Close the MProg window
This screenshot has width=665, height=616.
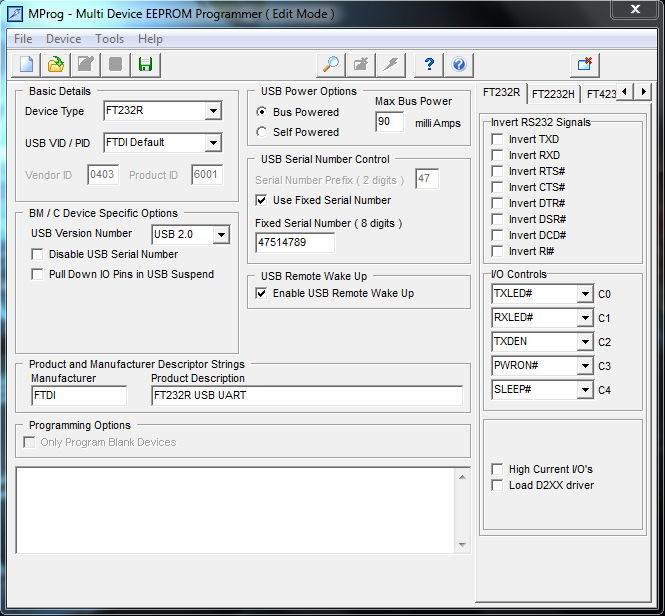coord(635,8)
